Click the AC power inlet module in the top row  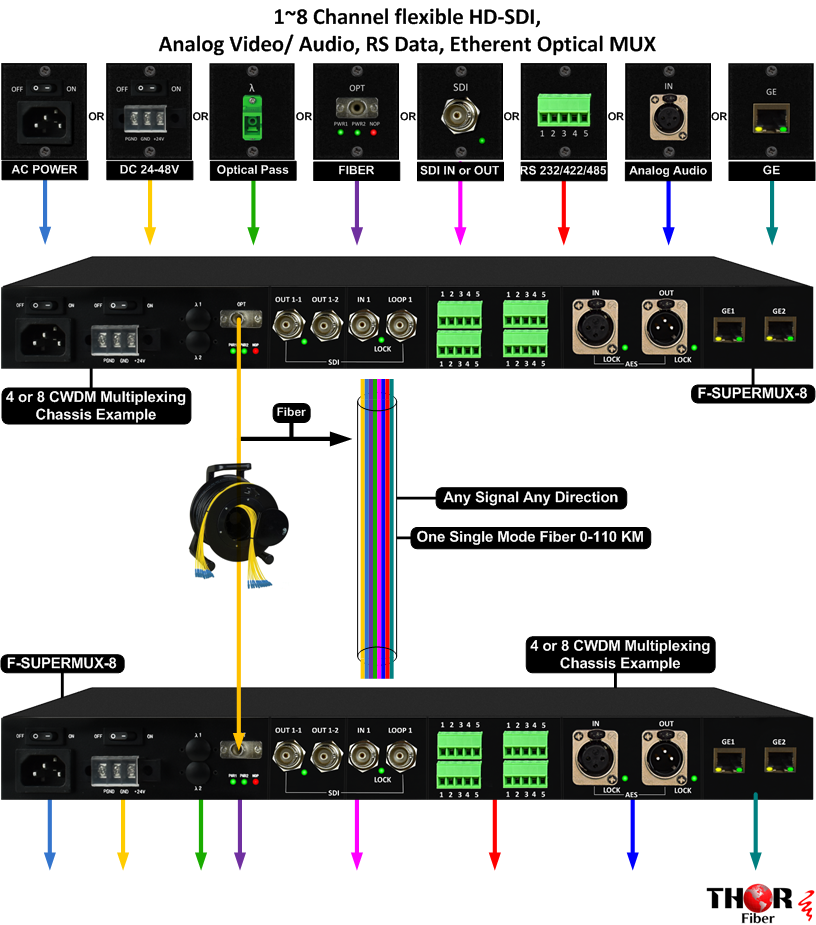point(44,120)
